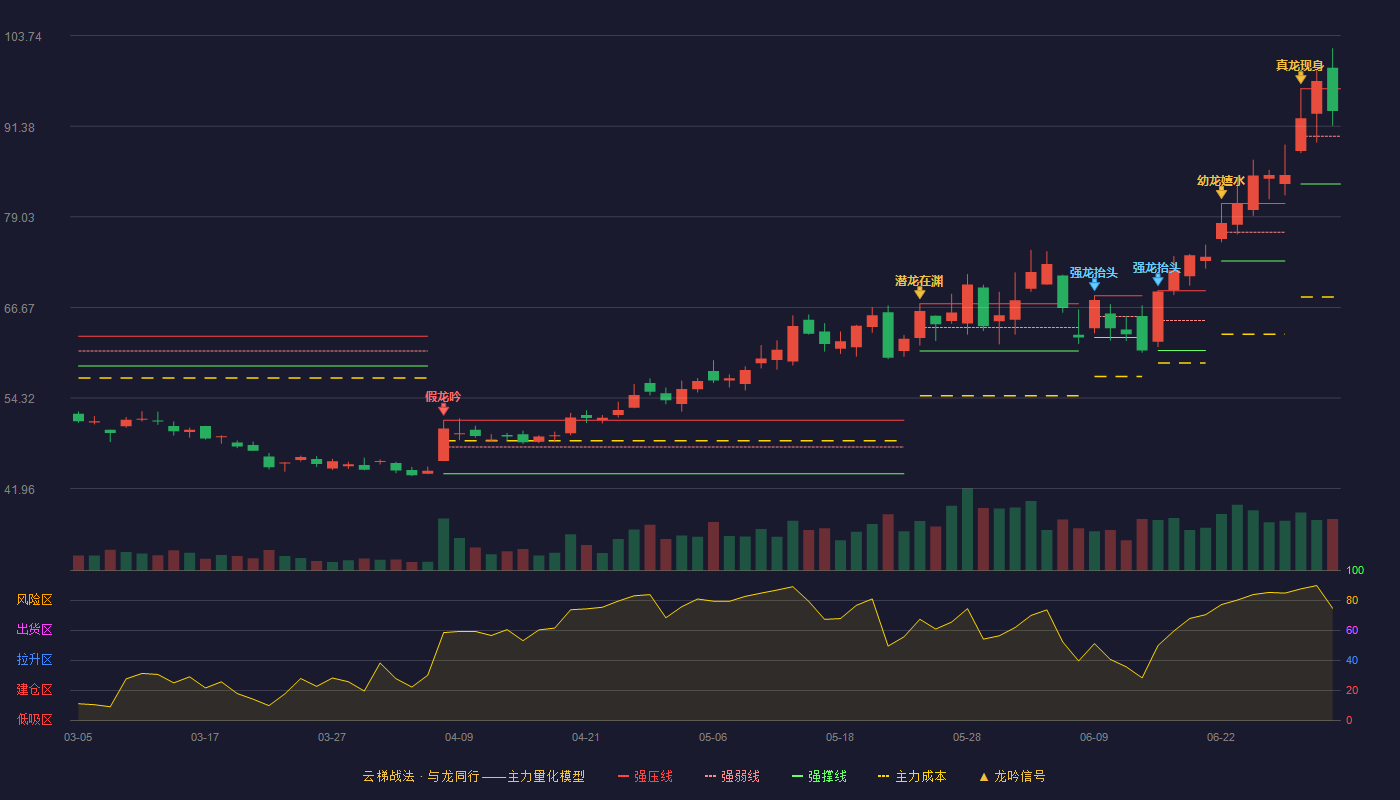Click the red line icon beside 强压线
This screenshot has height=800, width=1400.
point(623,776)
